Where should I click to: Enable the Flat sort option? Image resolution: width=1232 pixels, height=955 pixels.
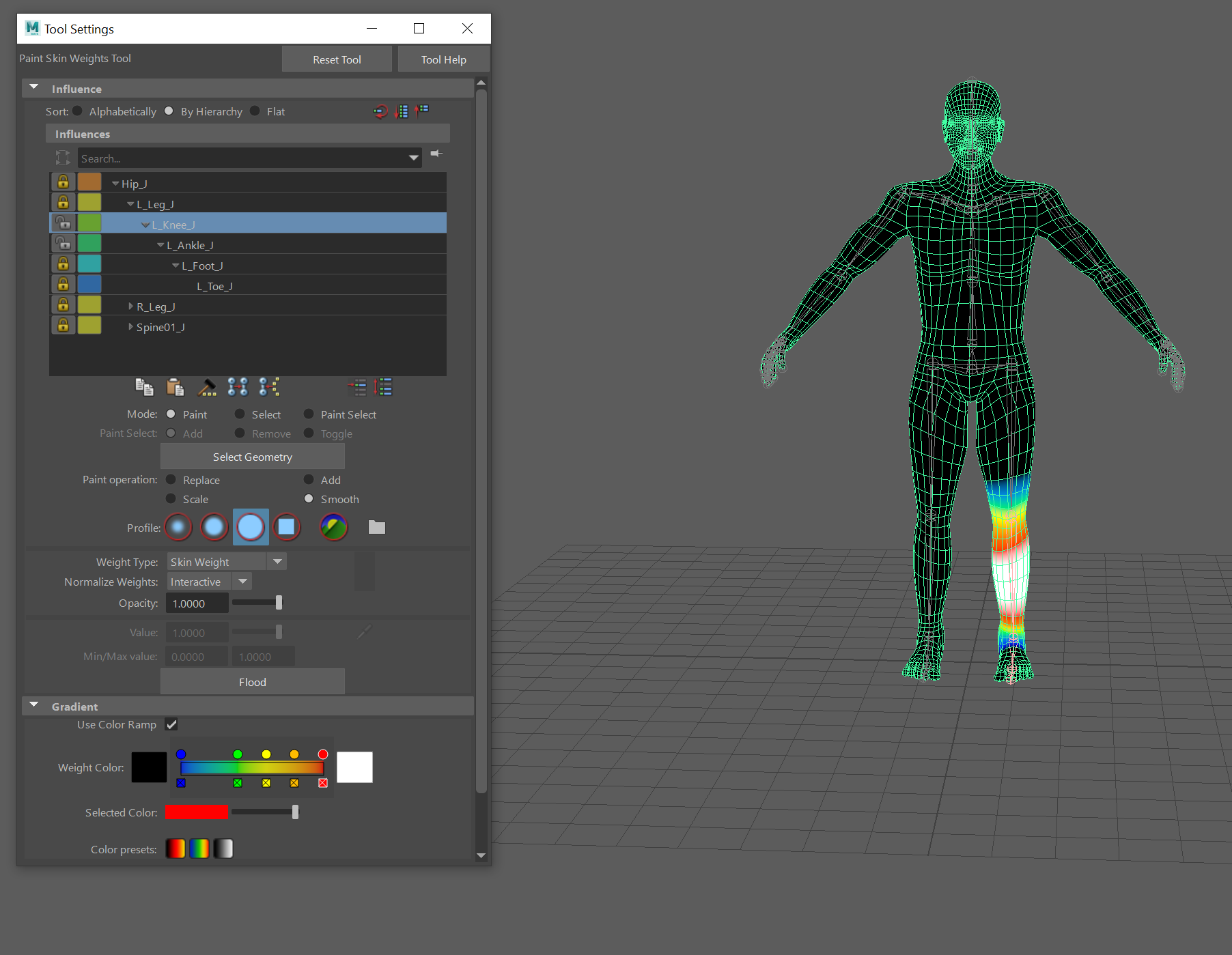(255, 111)
